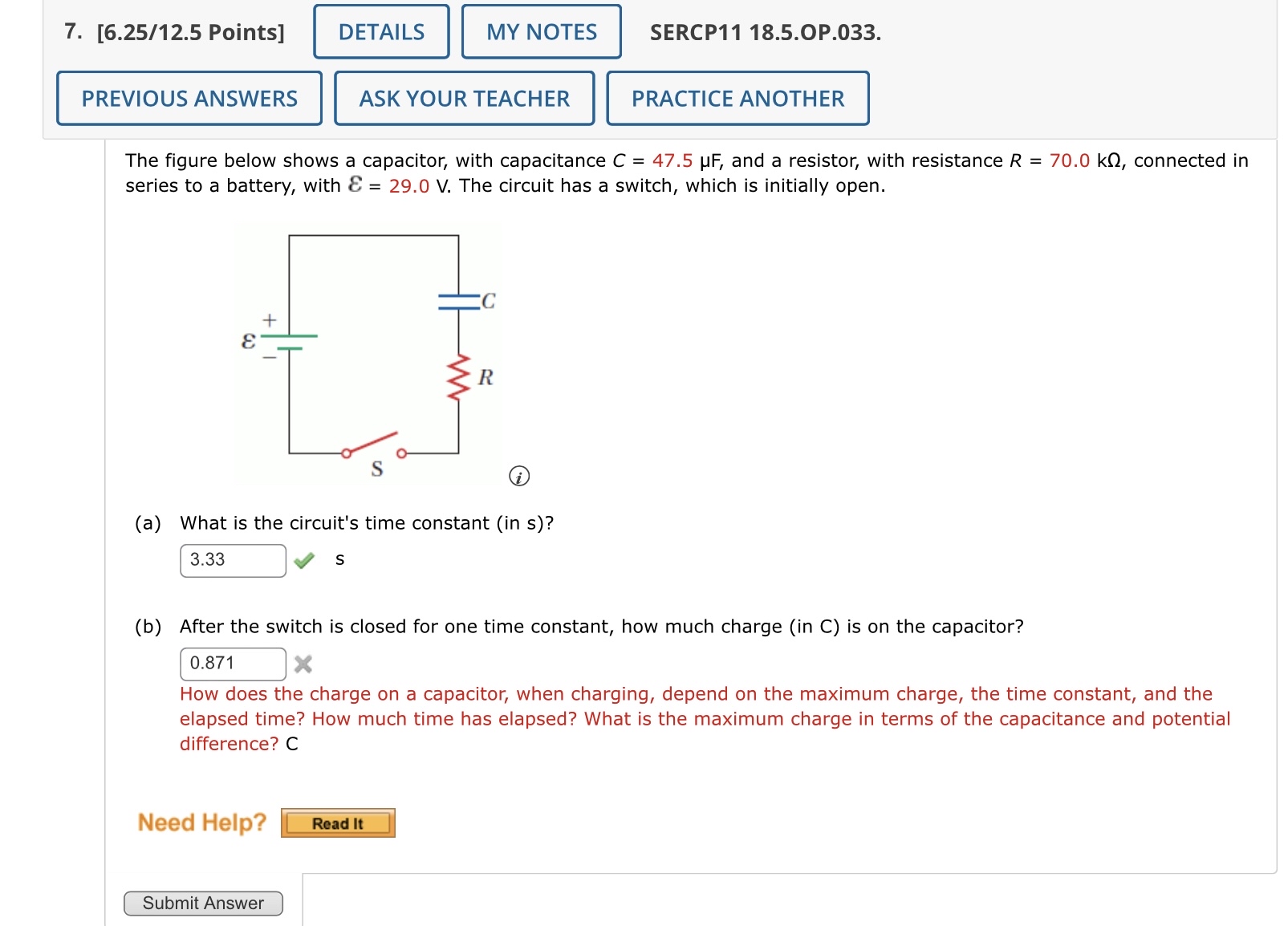Click ASK YOUR TEACHER
The width and height of the screenshot is (1288, 926).
[464, 98]
